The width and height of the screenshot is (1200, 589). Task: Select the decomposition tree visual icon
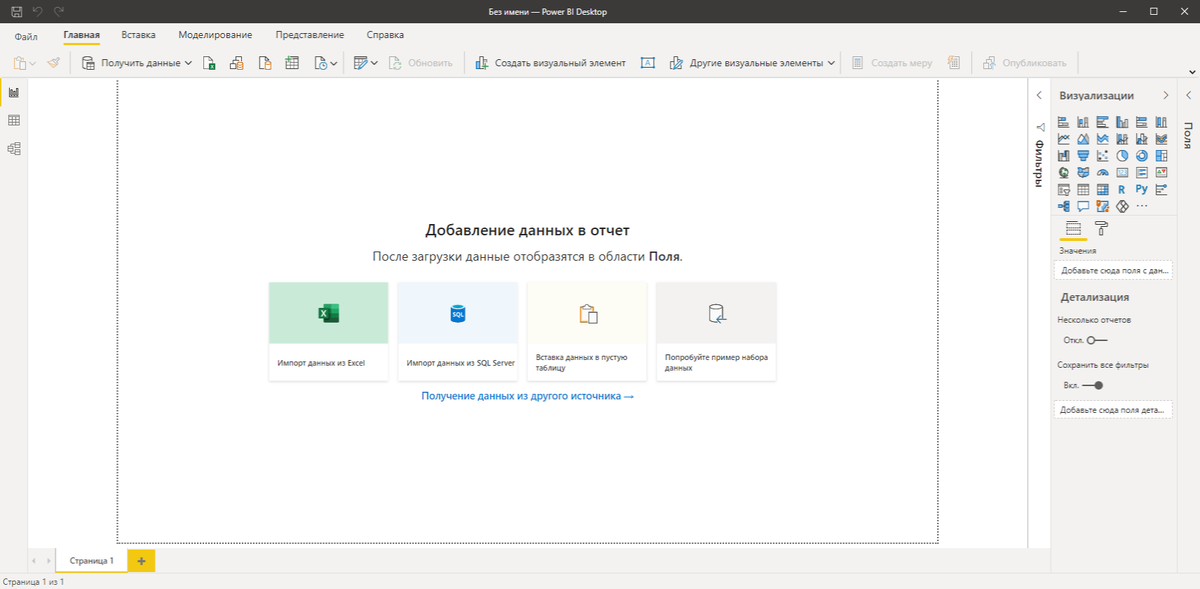point(1064,206)
